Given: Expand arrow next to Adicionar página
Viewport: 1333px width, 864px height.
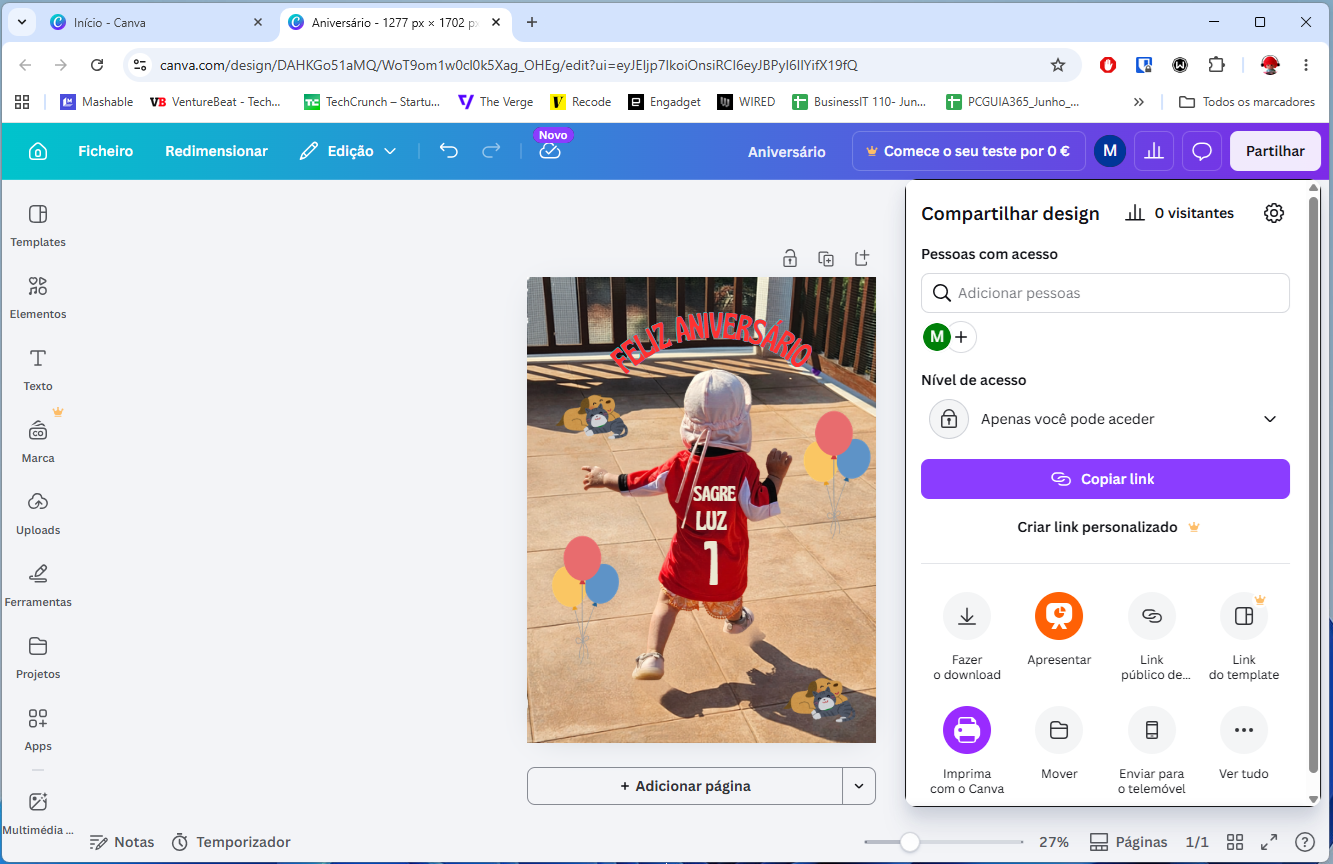Looking at the screenshot, I should coord(859,786).
